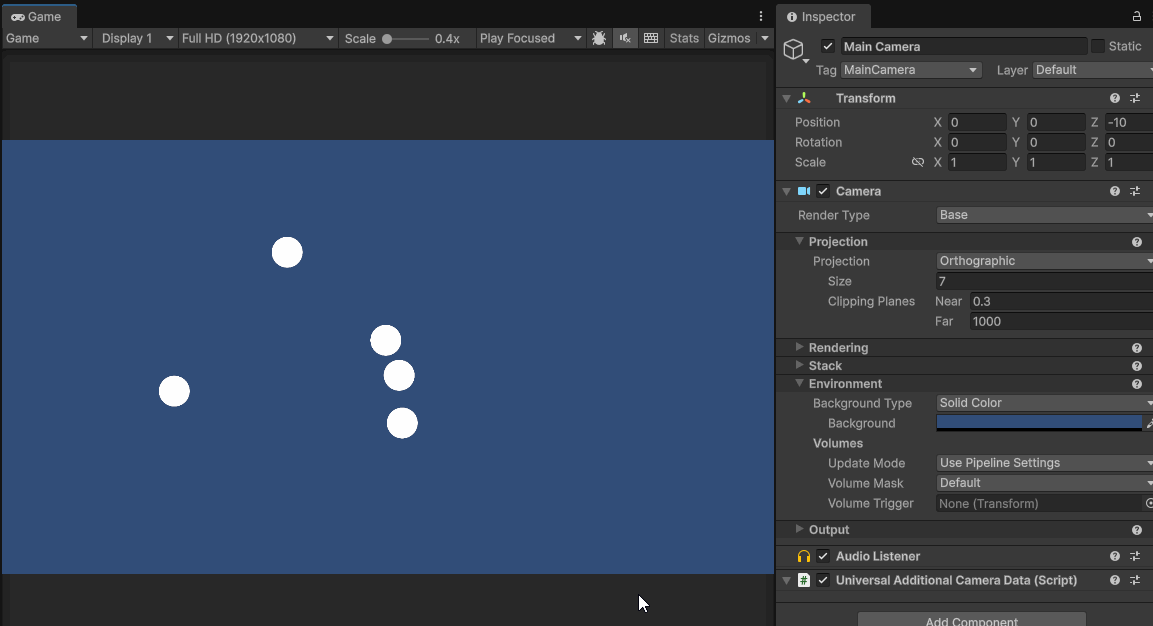Image resolution: width=1153 pixels, height=626 pixels.
Task: Collapse the Environment section
Action: tap(799, 383)
